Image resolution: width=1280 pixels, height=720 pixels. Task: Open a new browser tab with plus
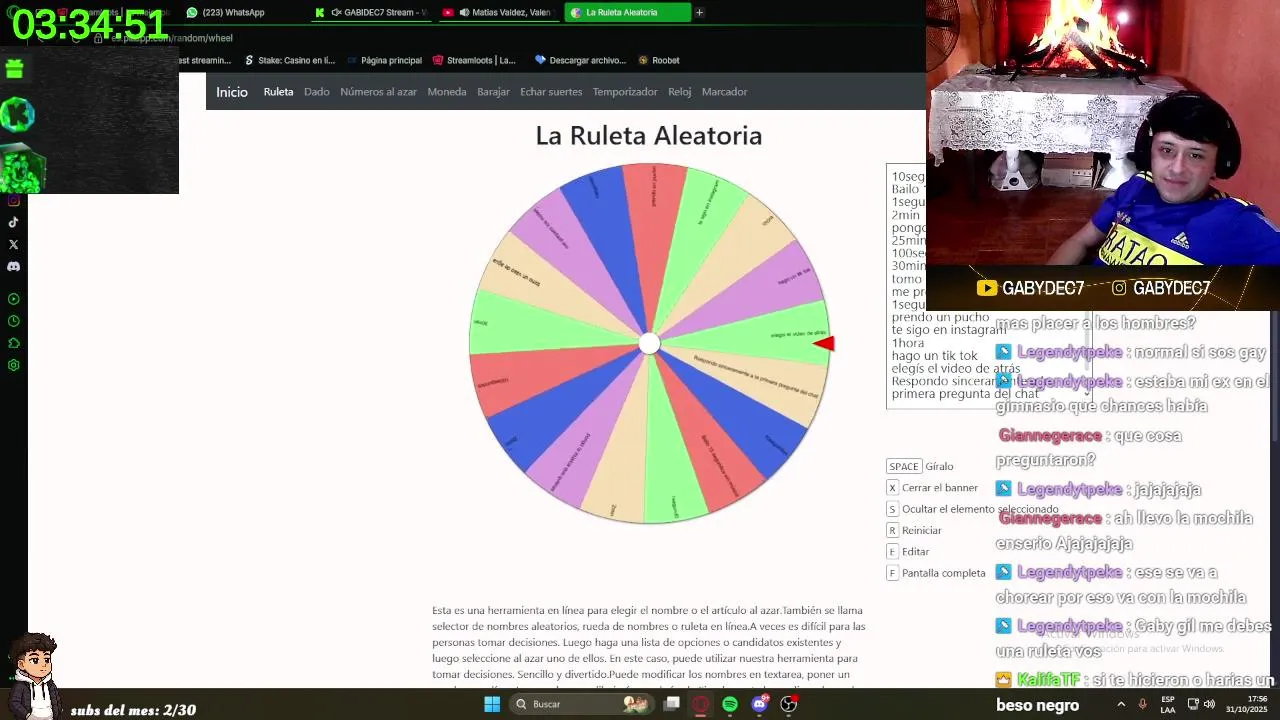pyautogui.click(x=699, y=12)
